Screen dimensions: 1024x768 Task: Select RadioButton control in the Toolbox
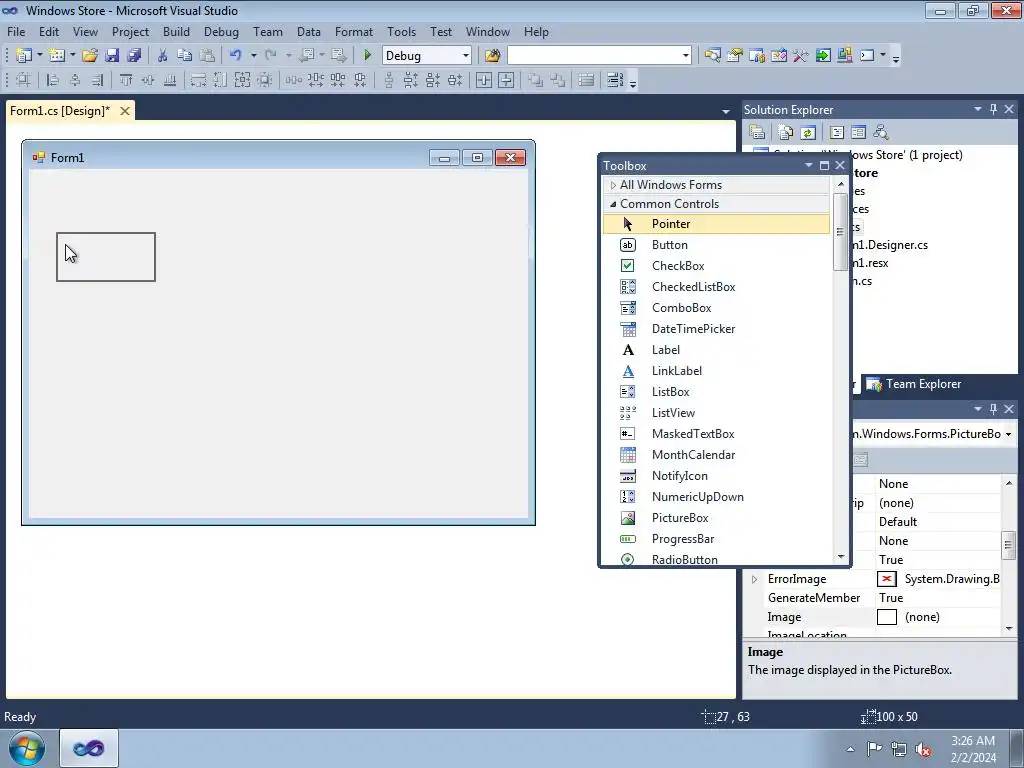click(716, 559)
